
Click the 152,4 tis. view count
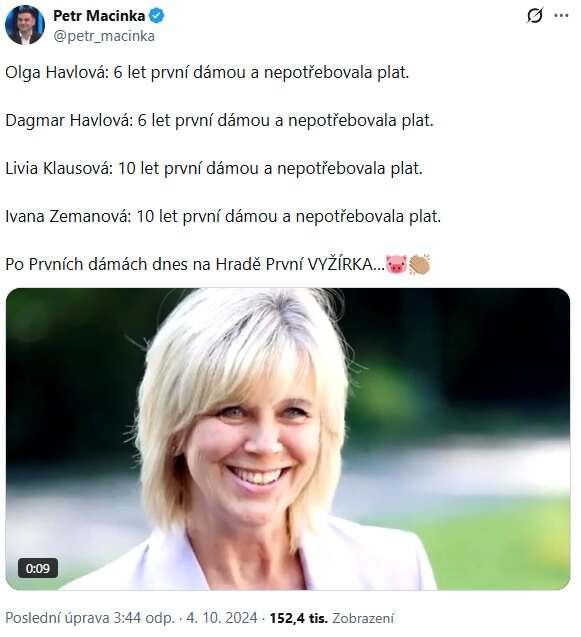coord(299,618)
